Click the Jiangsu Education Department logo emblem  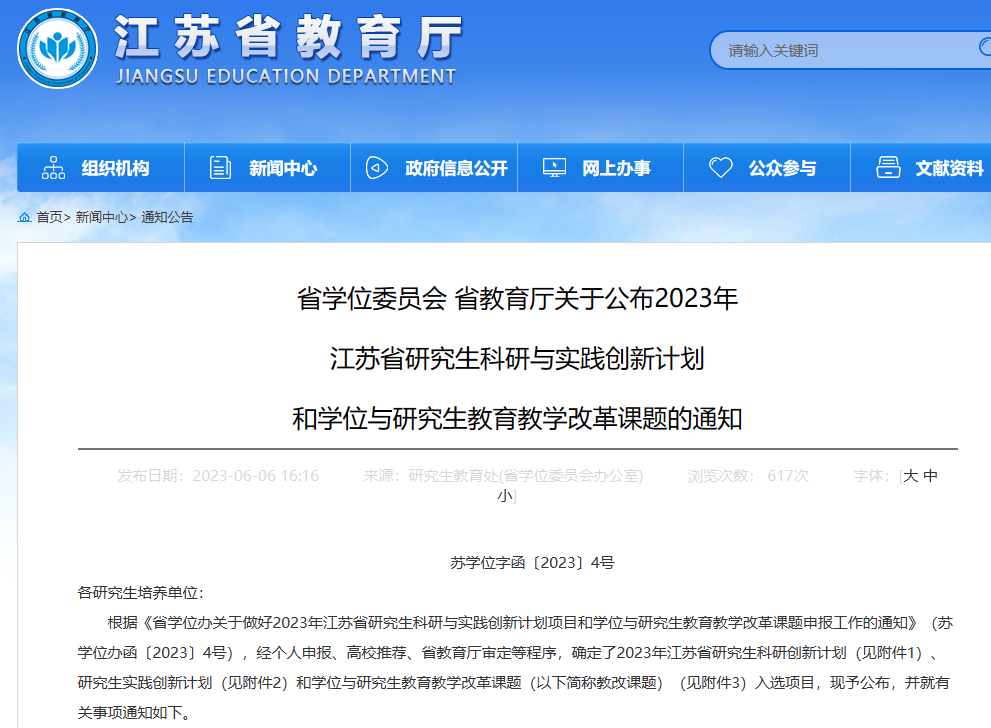(57, 48)
